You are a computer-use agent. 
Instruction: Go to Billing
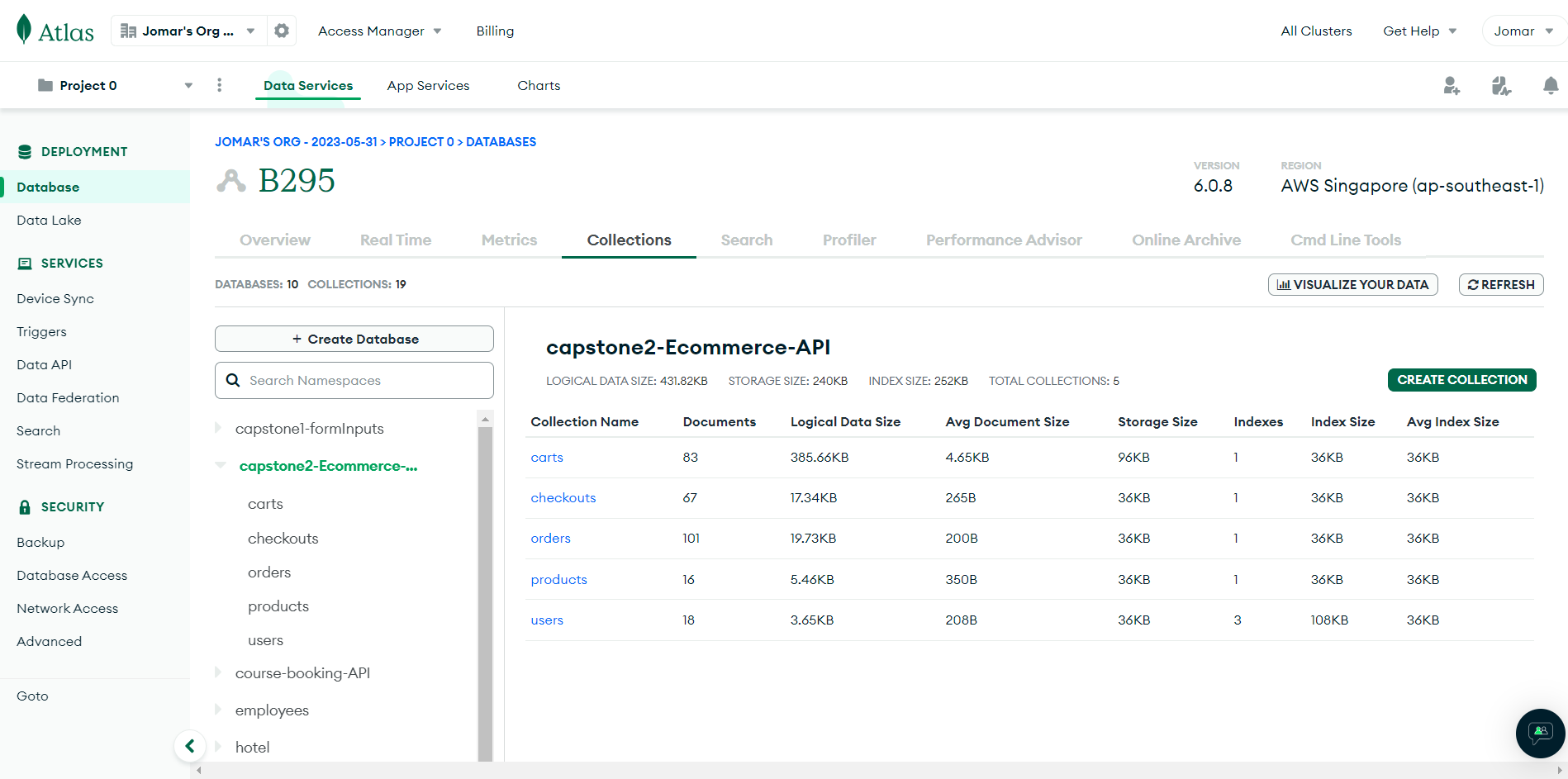pyautogui.click(x=495, y=31)
